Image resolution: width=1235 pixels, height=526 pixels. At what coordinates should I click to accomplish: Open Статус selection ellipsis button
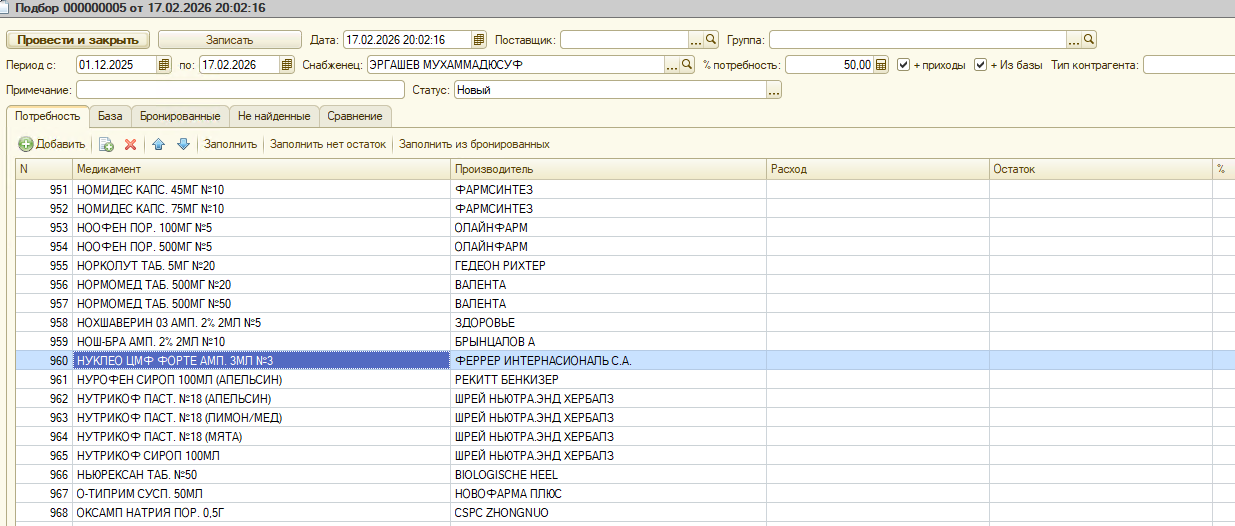click(774, 90)
